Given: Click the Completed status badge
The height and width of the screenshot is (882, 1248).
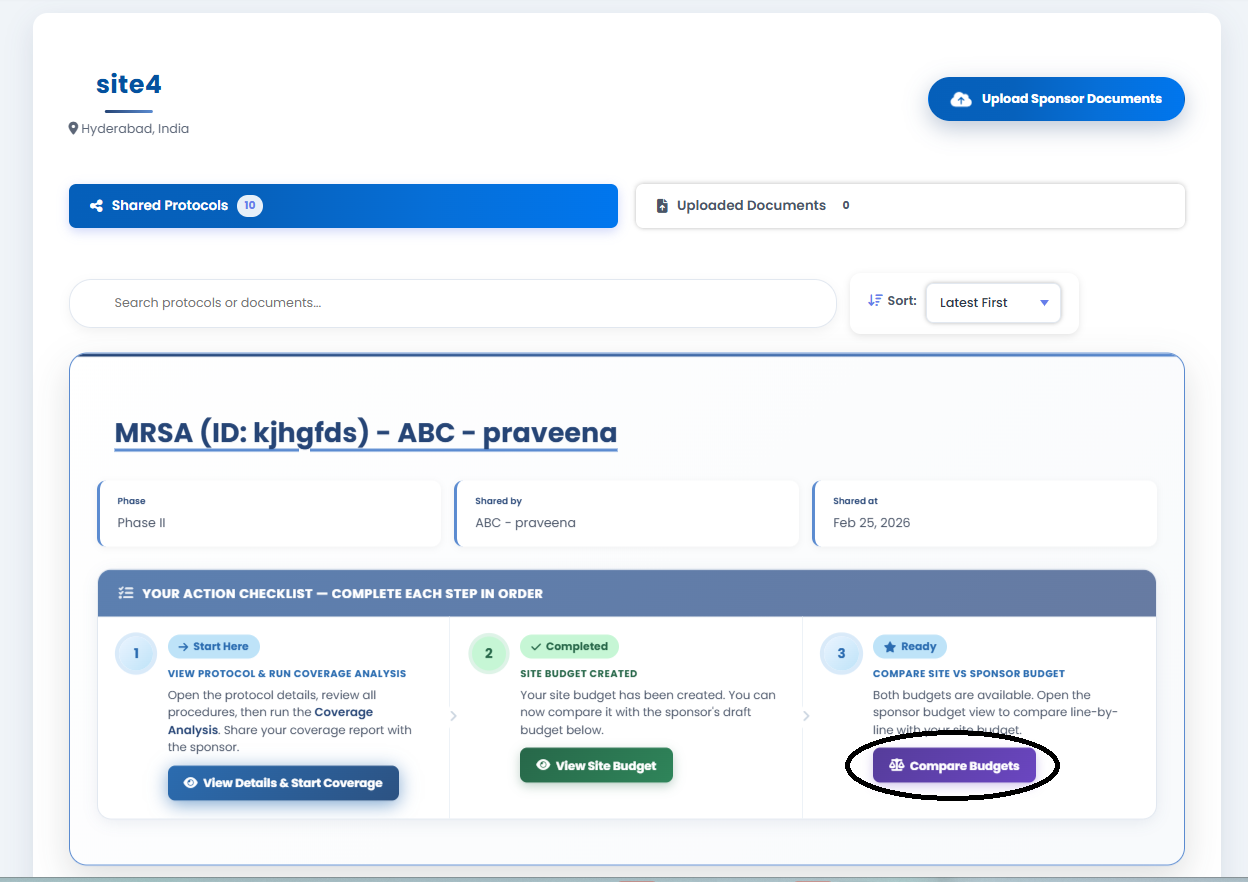Looking at the screenshot, I should tap(569, 647).
